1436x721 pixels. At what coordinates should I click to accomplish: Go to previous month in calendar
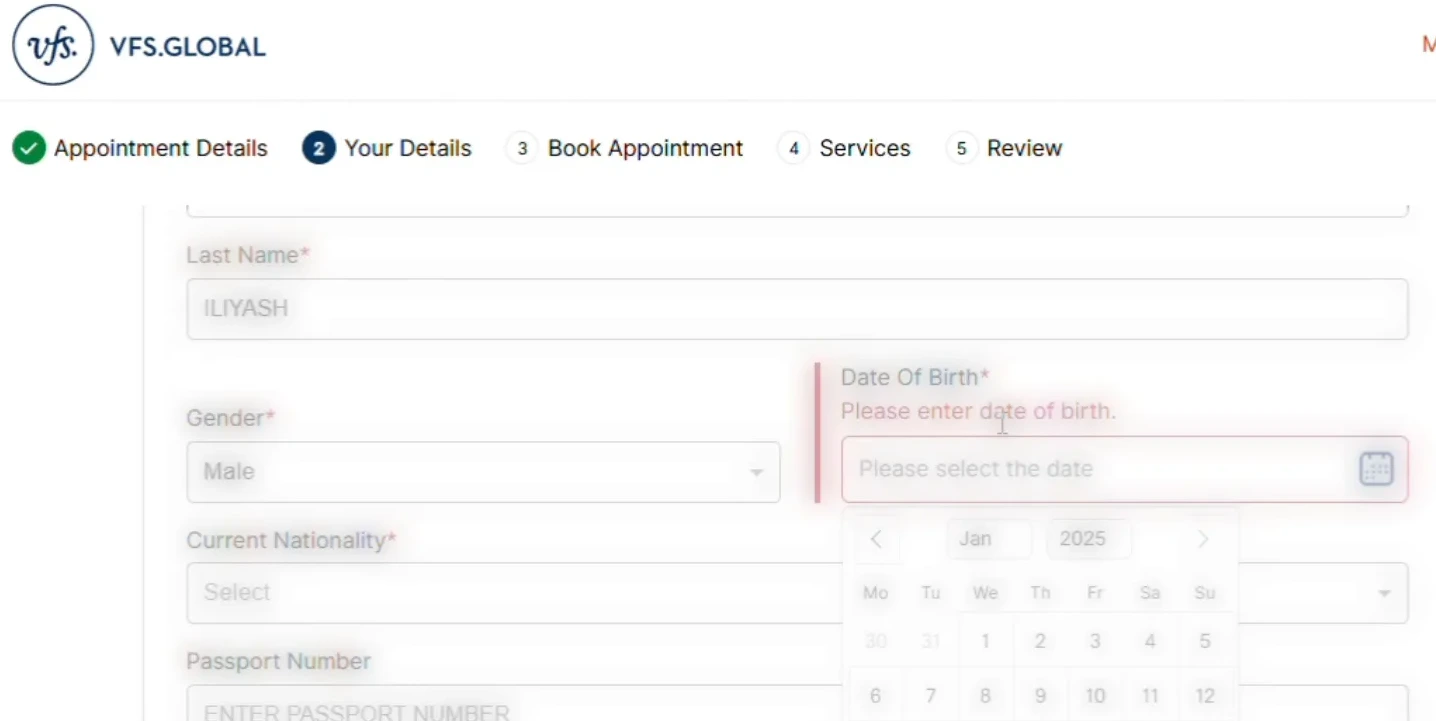(x=876, y=540)
